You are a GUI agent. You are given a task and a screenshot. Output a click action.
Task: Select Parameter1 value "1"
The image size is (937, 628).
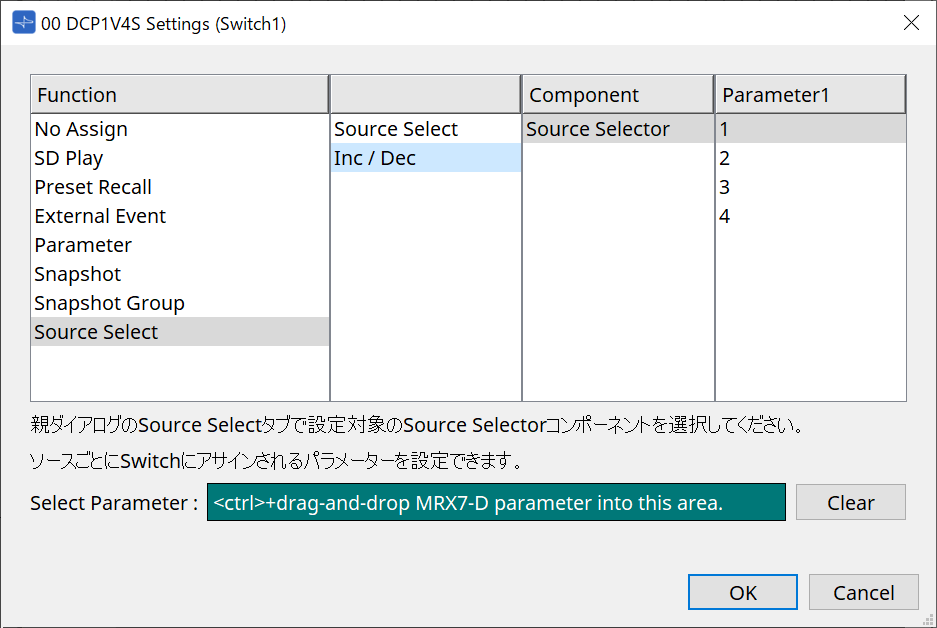[725, 129]
